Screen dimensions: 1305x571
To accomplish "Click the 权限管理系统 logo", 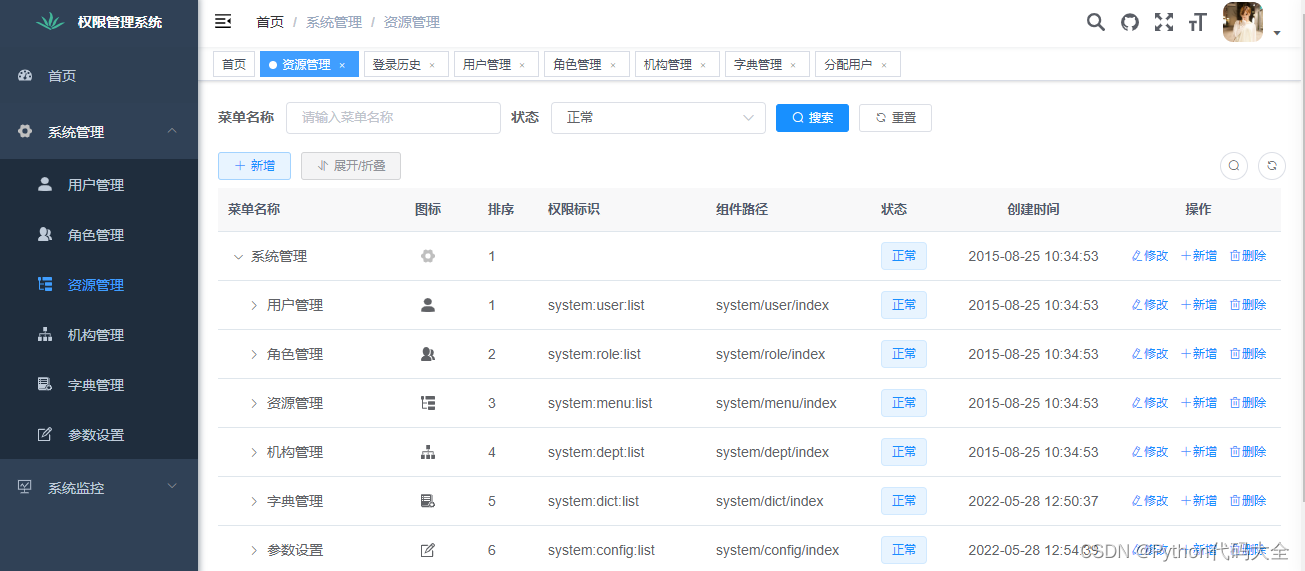I will coord(99,22).
